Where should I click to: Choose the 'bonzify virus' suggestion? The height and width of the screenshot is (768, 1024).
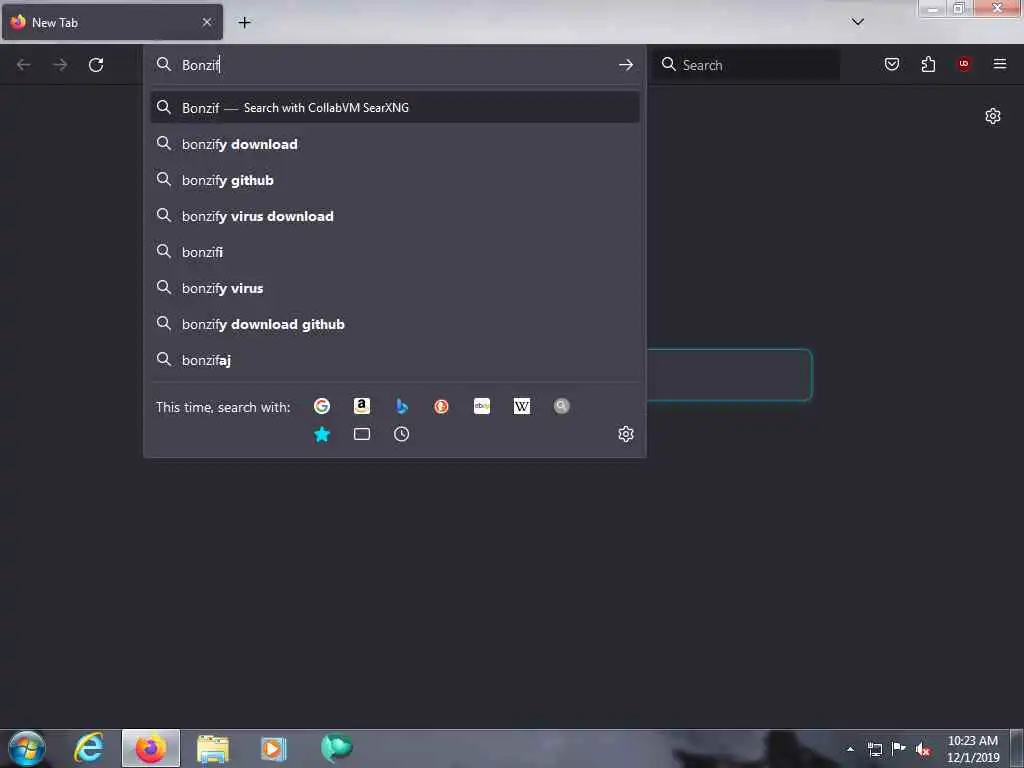pos(394,288)
